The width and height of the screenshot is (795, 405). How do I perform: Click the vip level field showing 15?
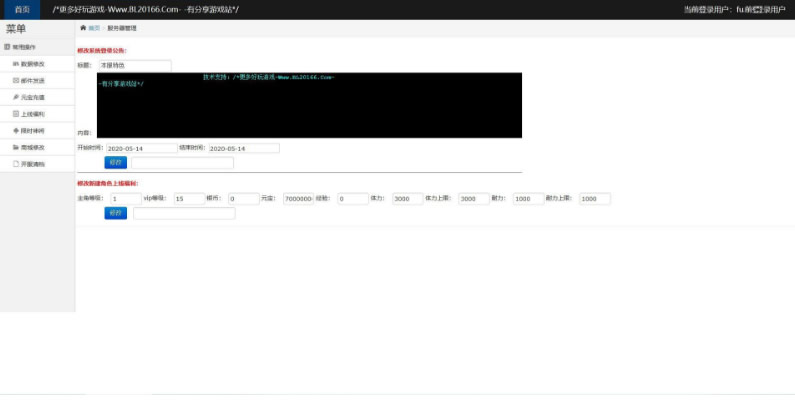[190, 199]
